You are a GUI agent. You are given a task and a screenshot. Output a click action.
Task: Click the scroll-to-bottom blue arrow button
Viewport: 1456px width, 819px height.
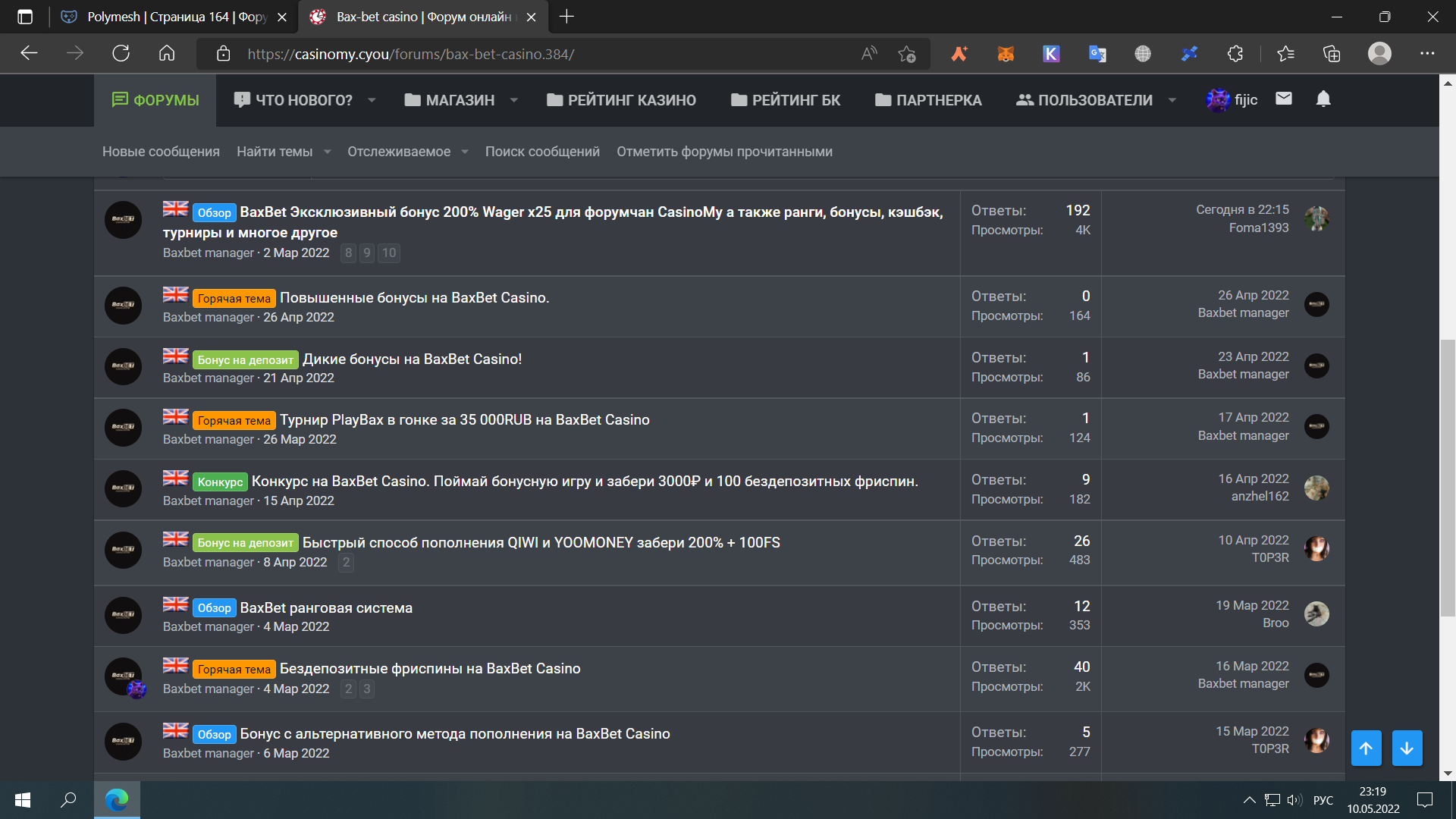[1407, 748]
